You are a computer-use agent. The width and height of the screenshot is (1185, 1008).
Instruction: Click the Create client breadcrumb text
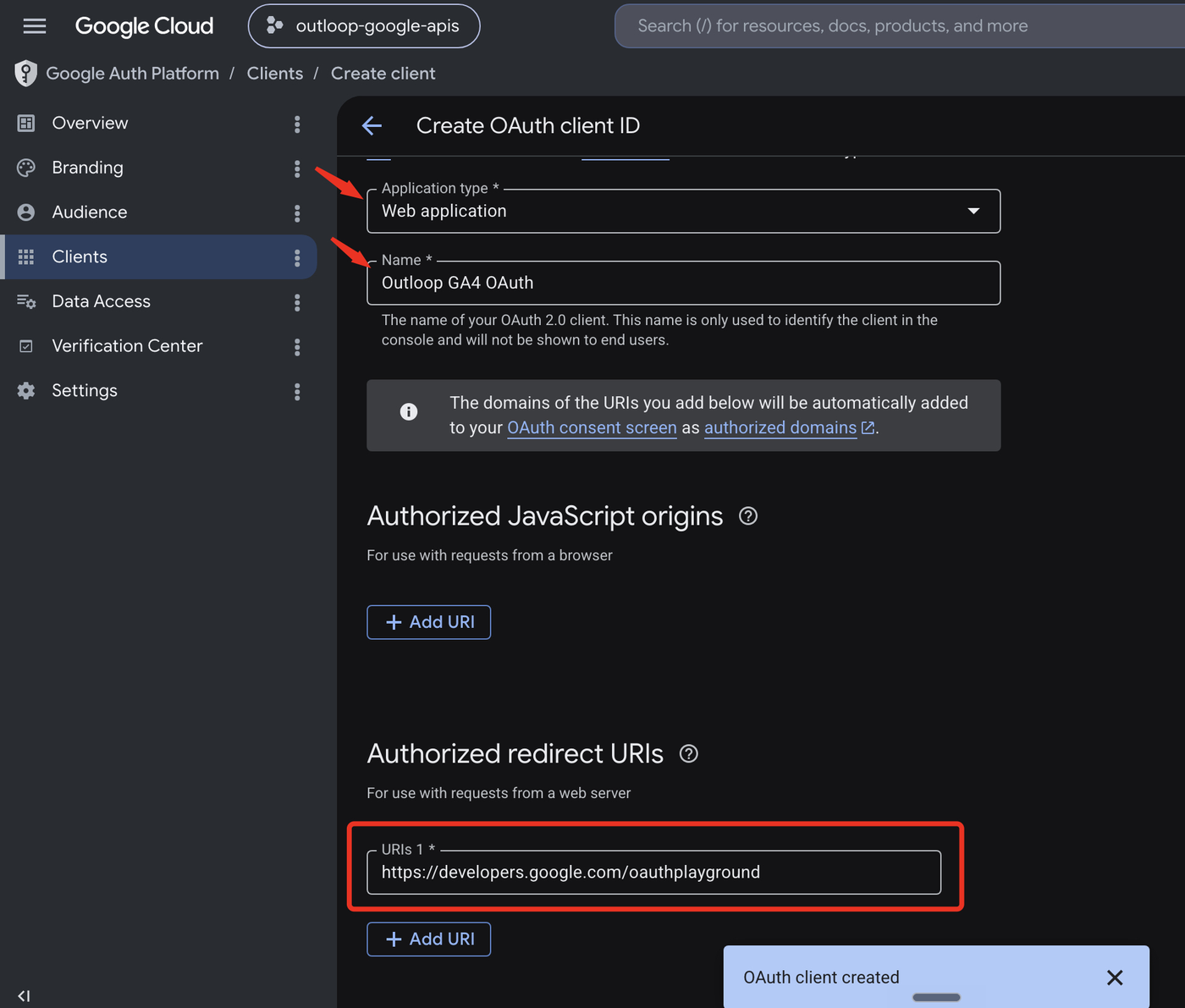click(383, 74)
